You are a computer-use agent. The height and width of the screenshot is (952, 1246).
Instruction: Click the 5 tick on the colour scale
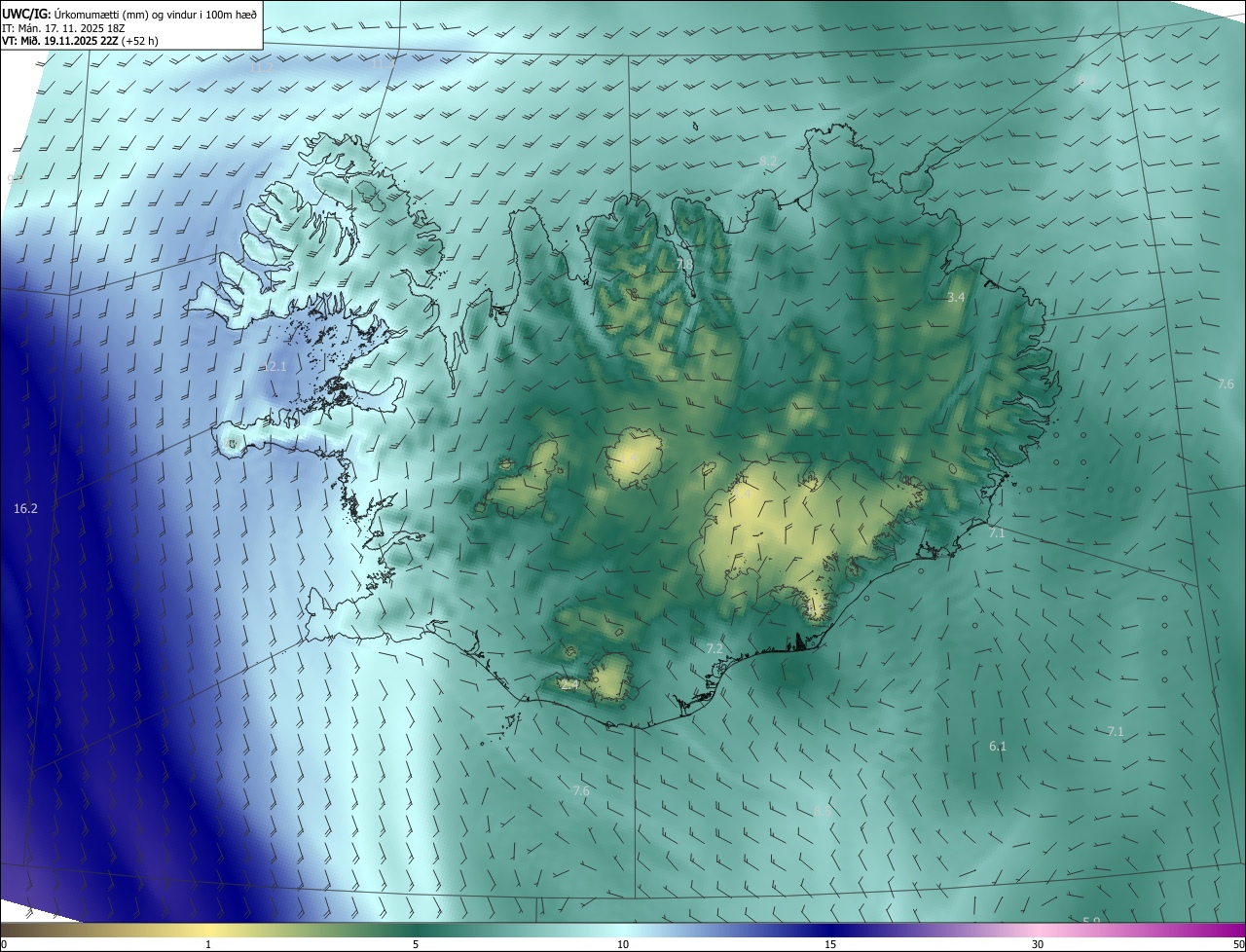[416, 944]
